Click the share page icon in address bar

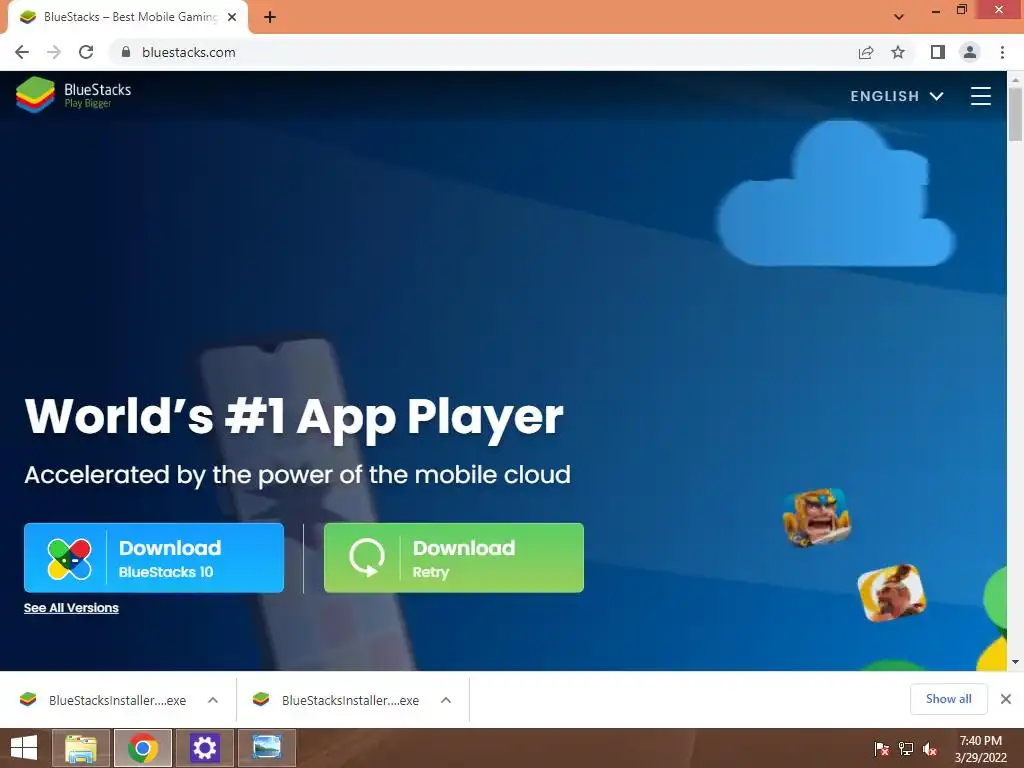[x=866, y=52]
